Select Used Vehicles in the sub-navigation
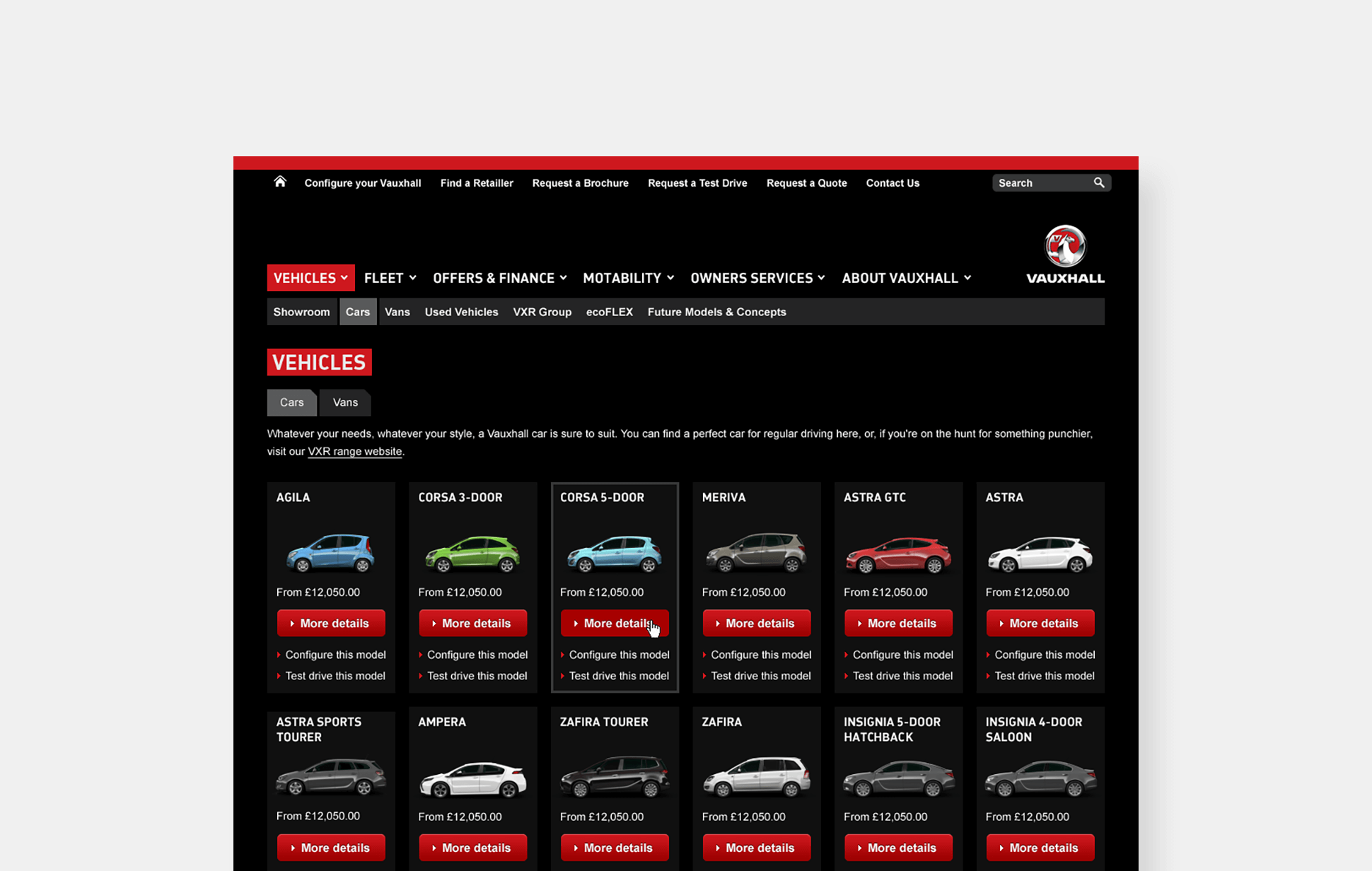The image size is (1372, 871). coord(461,312)
